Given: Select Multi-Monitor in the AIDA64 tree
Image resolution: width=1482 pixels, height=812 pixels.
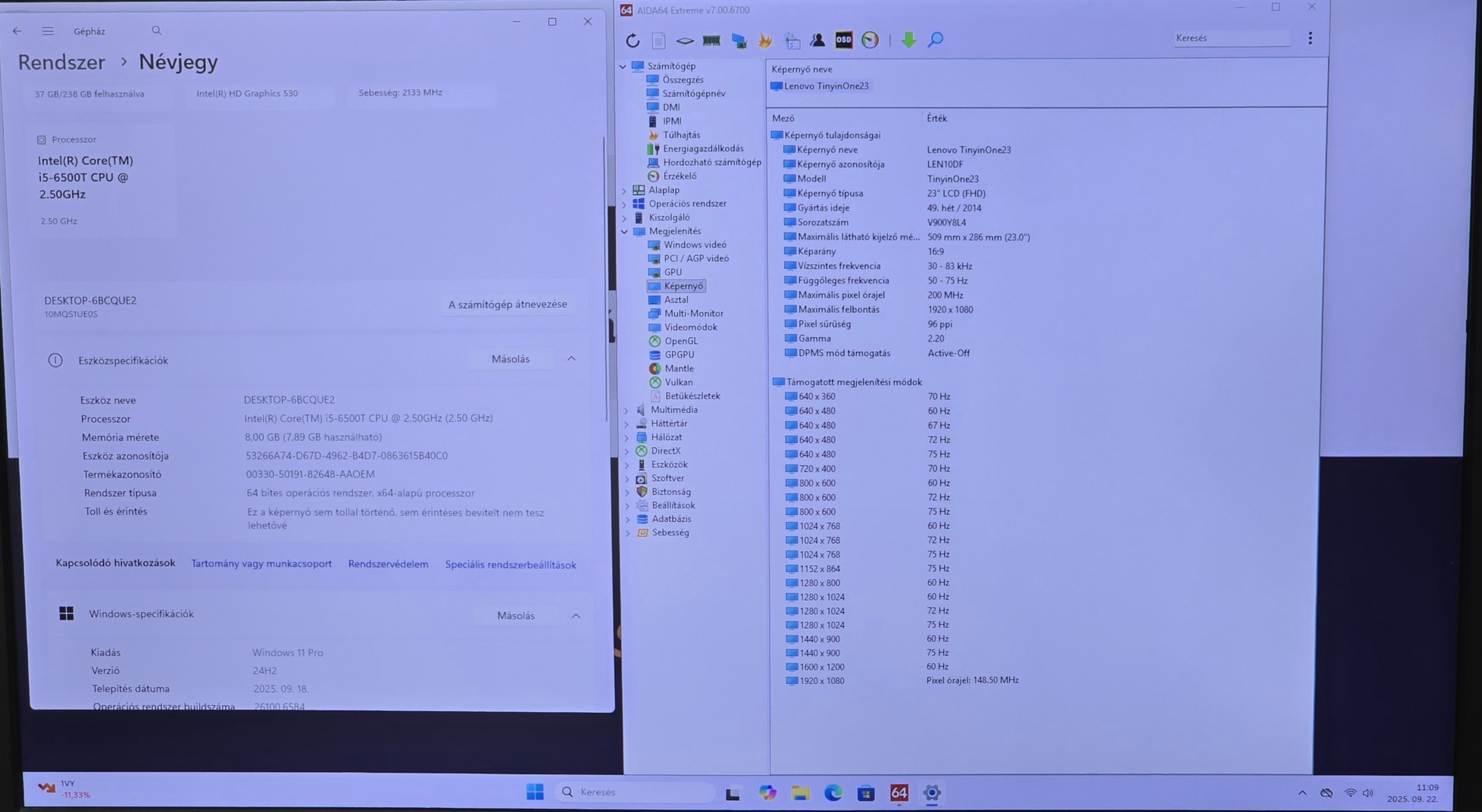Looking at the screenshot, I should (x=693, y=314).
